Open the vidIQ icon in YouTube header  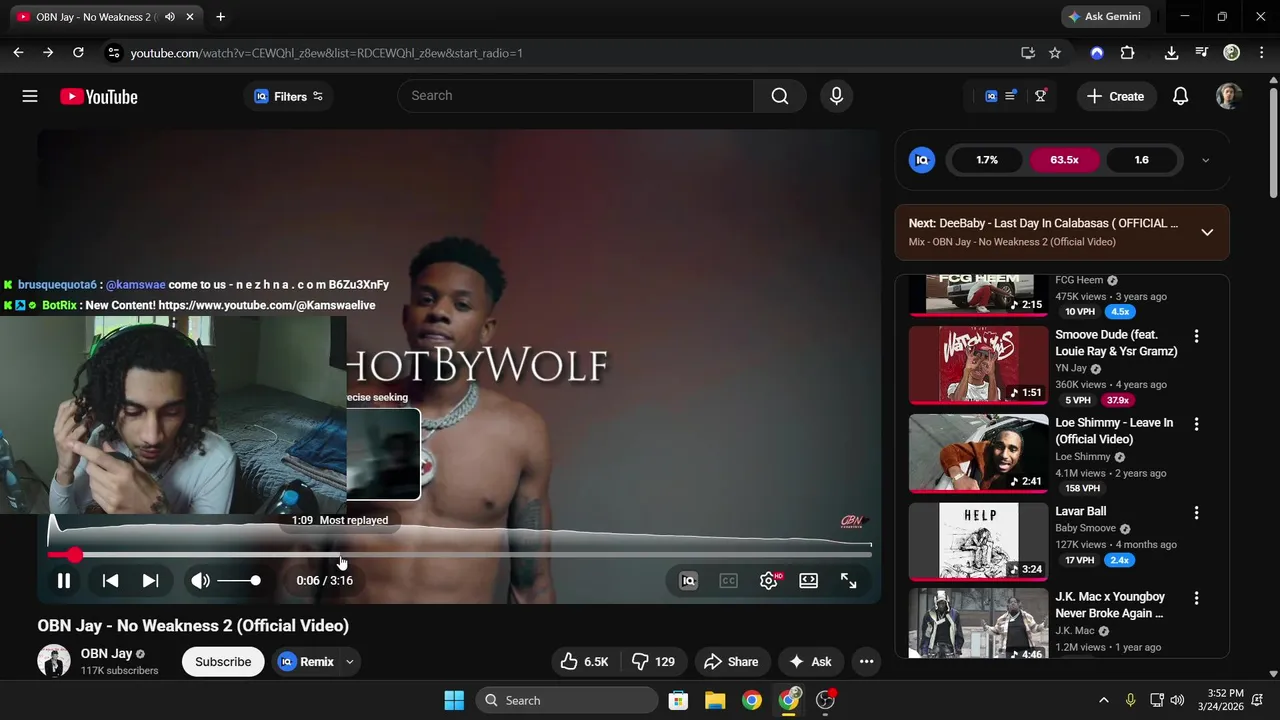(x=991, y=96)
